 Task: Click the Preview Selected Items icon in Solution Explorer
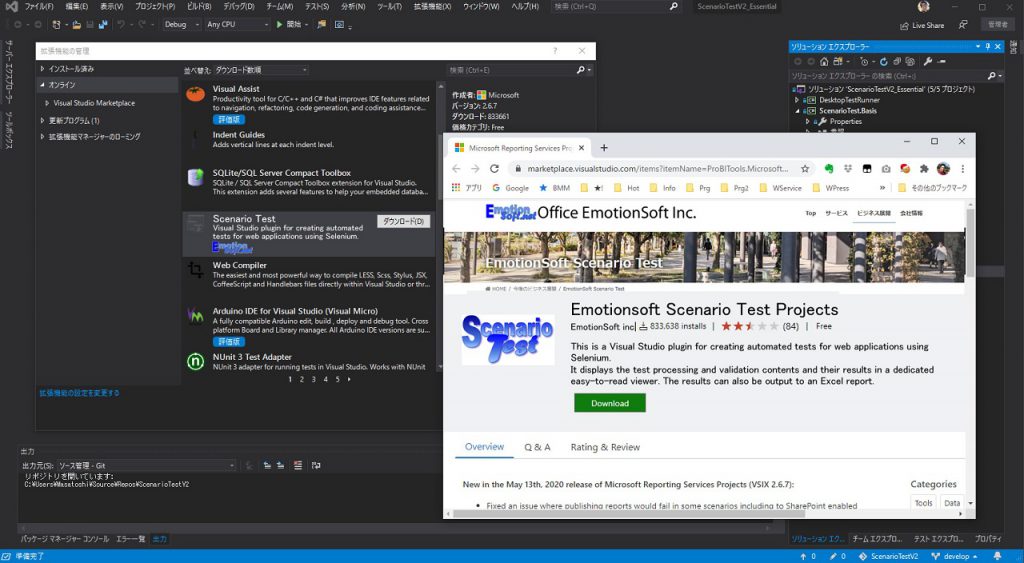(941, 61)
